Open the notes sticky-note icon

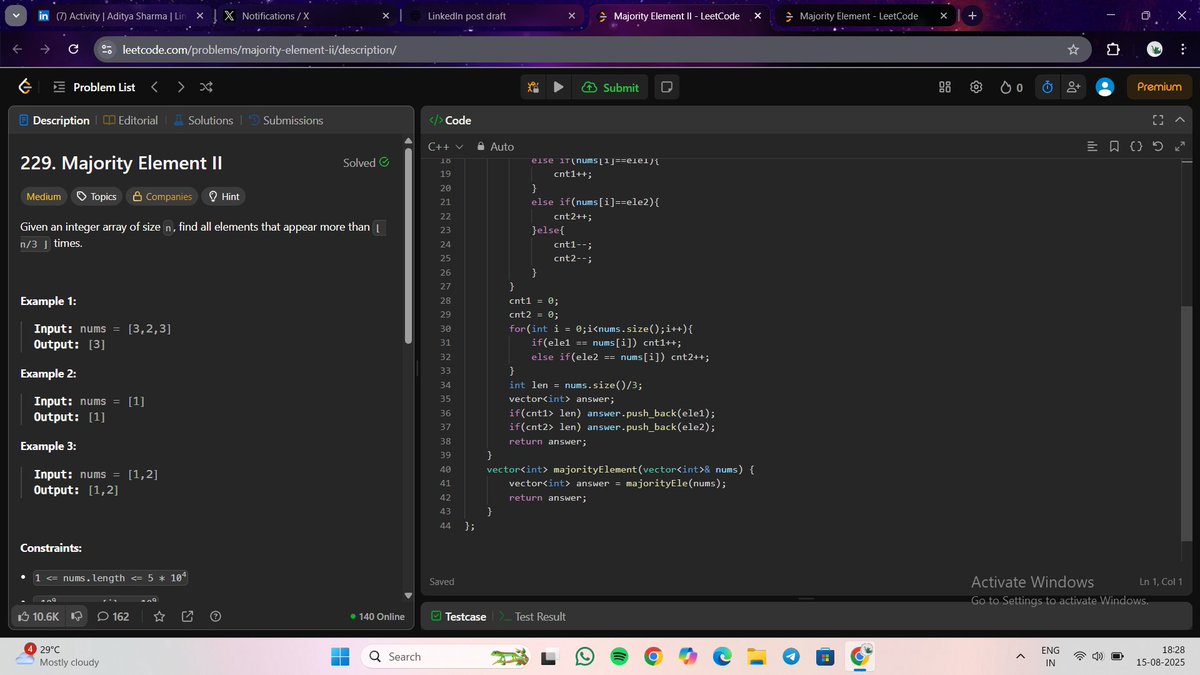tap(667, 87)
